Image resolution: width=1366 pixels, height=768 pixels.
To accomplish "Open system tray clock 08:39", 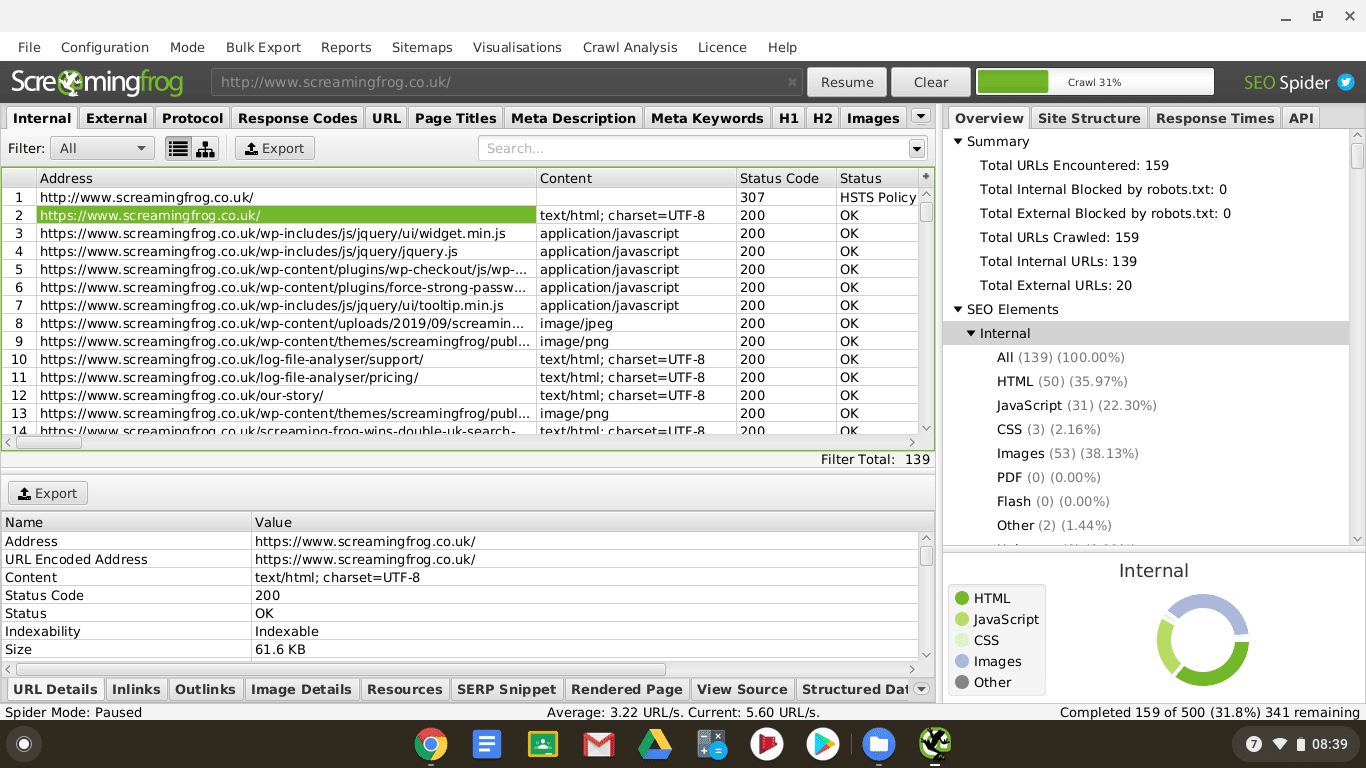I will [x=1329, y=744].
